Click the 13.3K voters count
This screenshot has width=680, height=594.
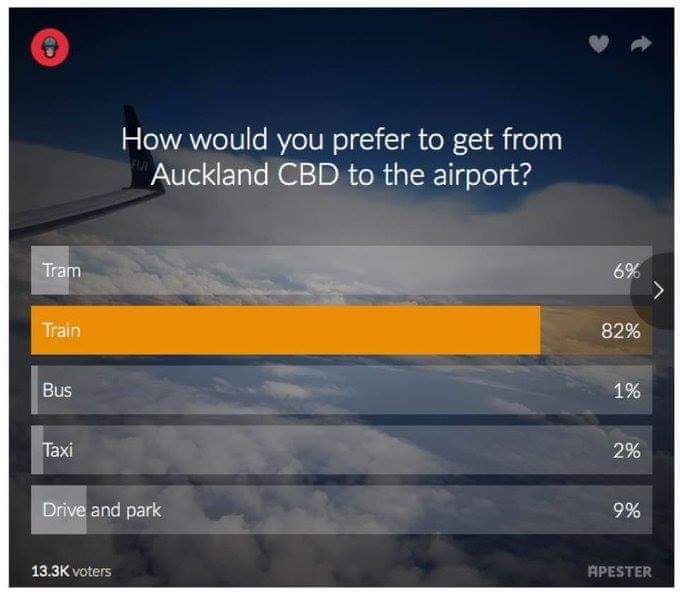coord(71,571)
